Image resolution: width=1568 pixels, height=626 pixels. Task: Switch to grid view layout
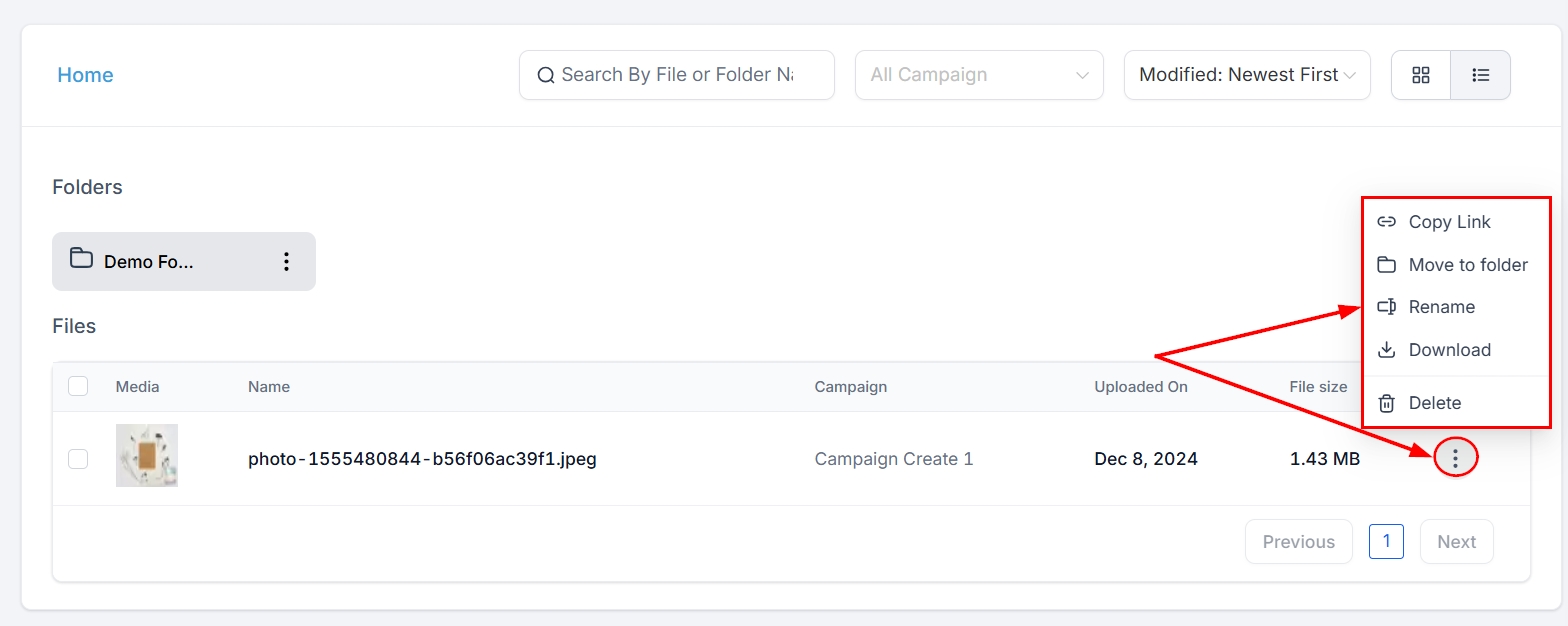coord(1420,75)
